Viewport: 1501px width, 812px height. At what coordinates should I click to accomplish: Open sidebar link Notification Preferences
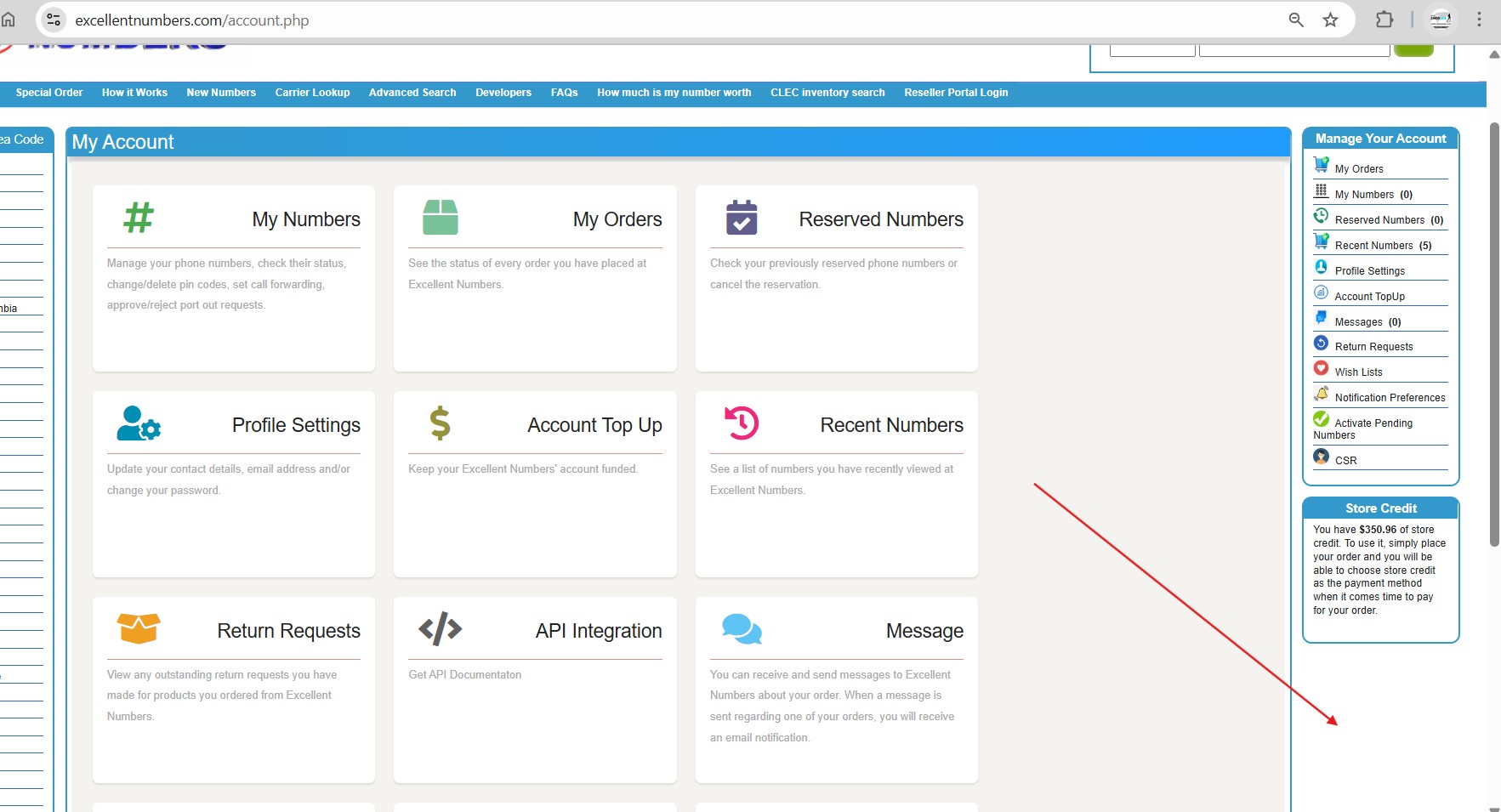(1390, 398)
